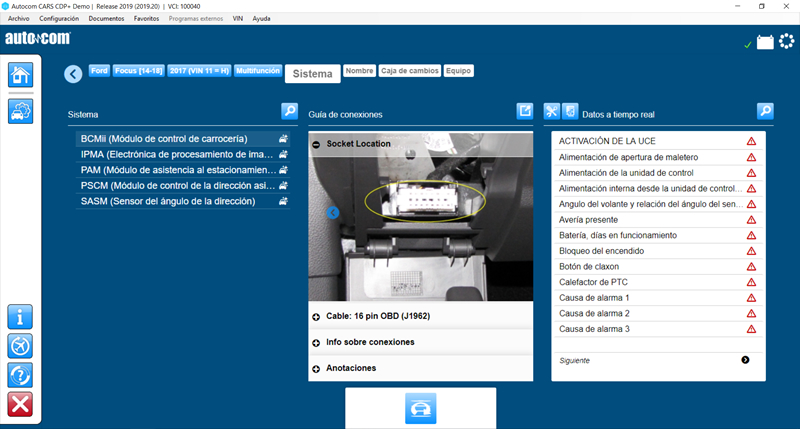Select Batería, días en funcionamiento
The height and width of the screenshot is (429, 800).
(x=658, y=235)
